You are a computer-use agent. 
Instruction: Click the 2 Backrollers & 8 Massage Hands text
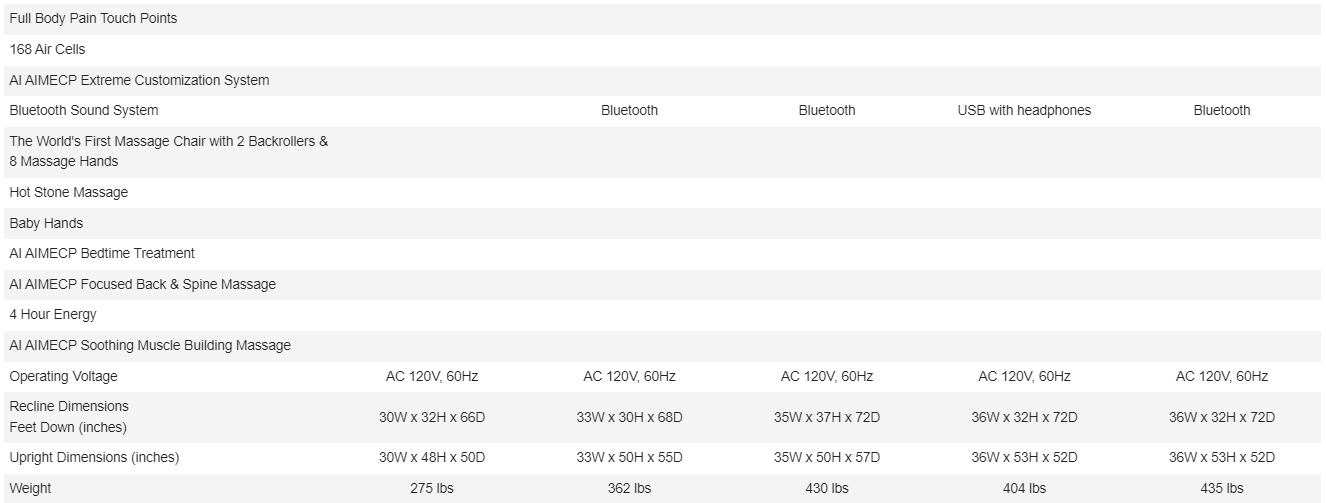click(x=169, y=151)
